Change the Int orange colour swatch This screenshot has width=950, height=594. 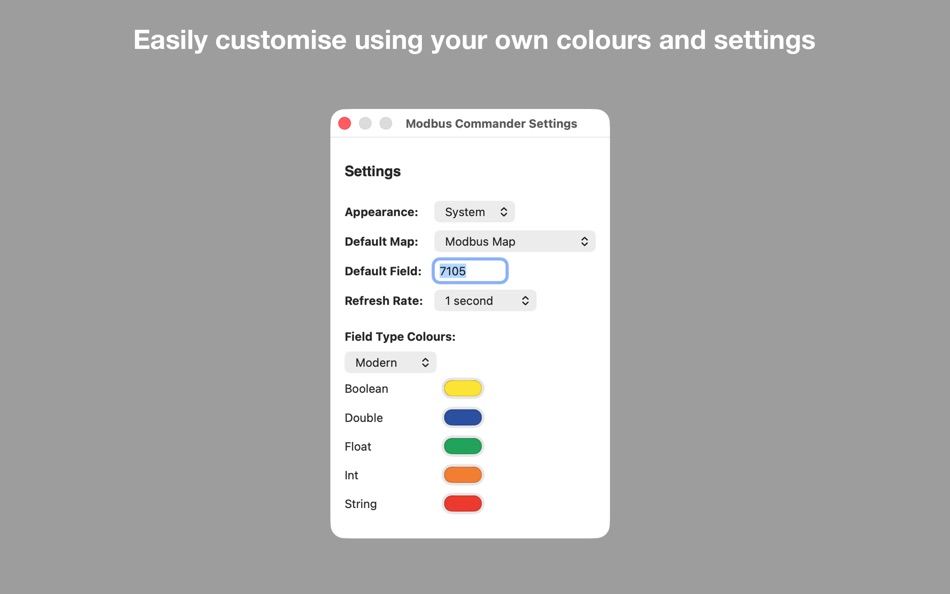pyautogui.click(x=462, y=474)
